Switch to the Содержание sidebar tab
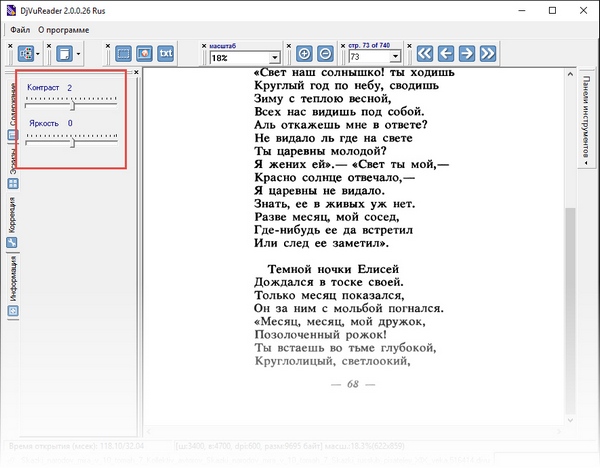The width and height of the screenshot is (600, 468). point(13,110)
